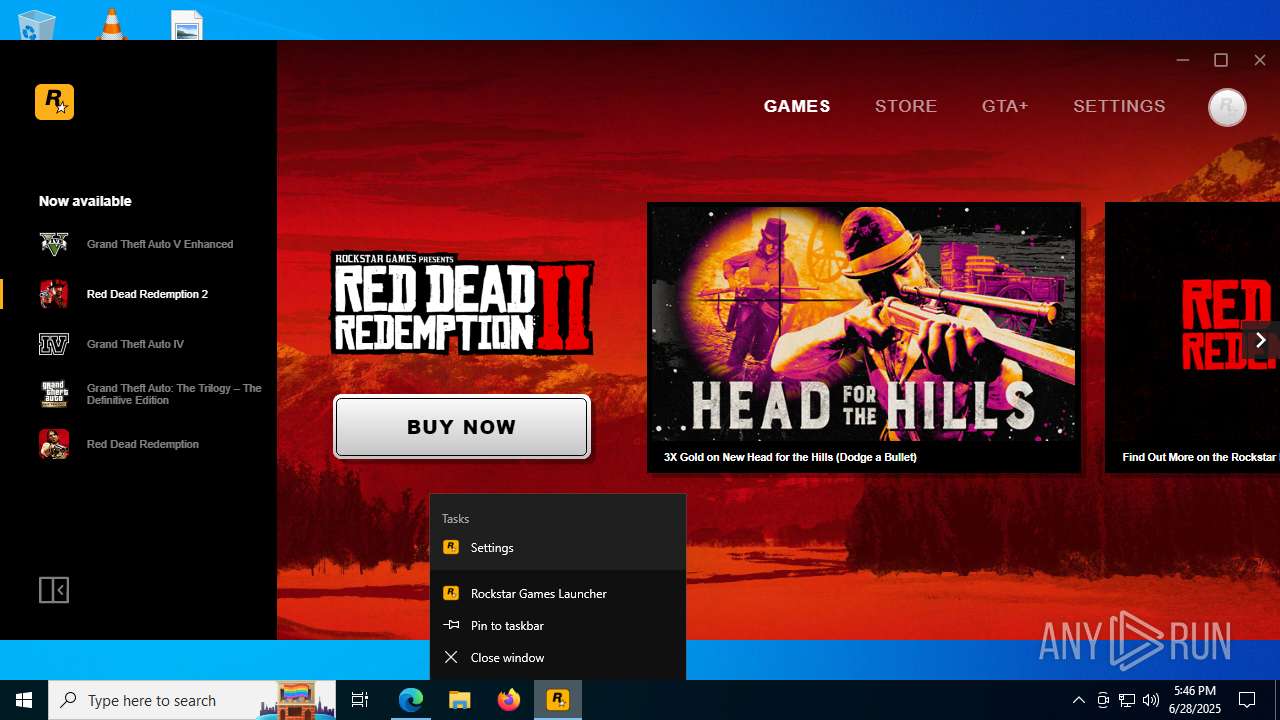The height and width of the screenshot is (720, 1280).
Task: Open the GTA+ tab
Action: 1005,106
